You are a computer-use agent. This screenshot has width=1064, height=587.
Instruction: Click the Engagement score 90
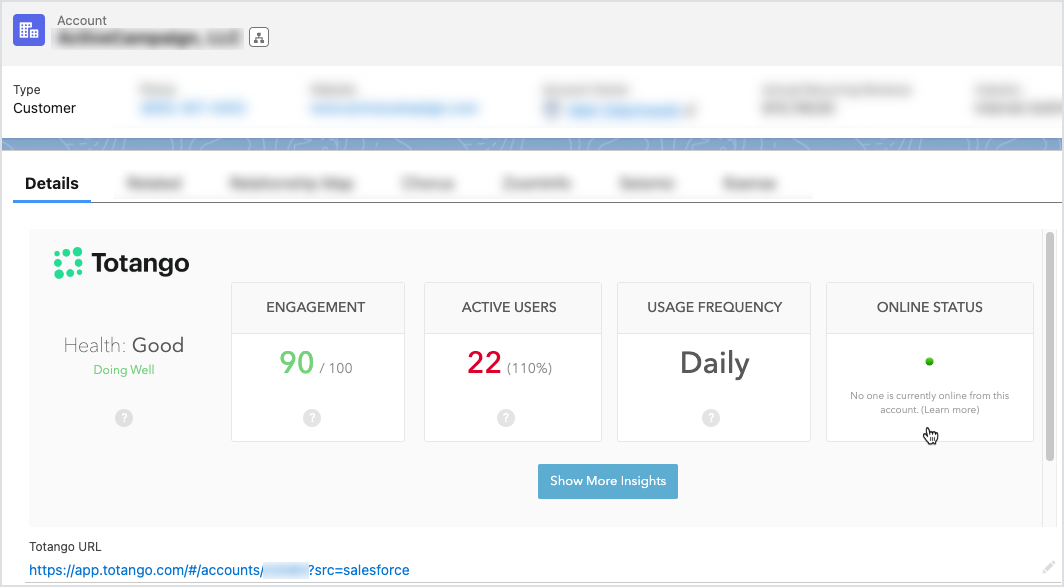297,363
